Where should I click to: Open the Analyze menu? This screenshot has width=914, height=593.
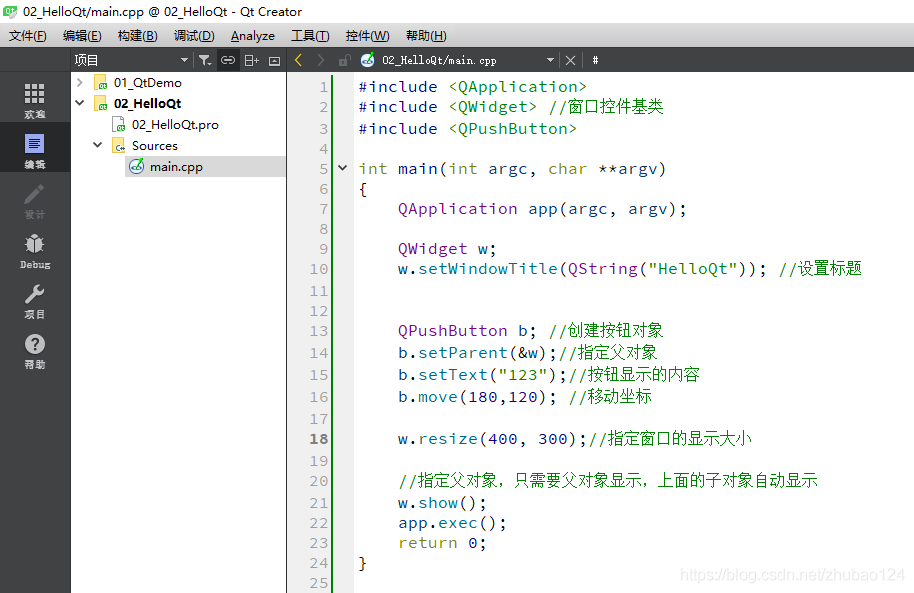[252, 36]
